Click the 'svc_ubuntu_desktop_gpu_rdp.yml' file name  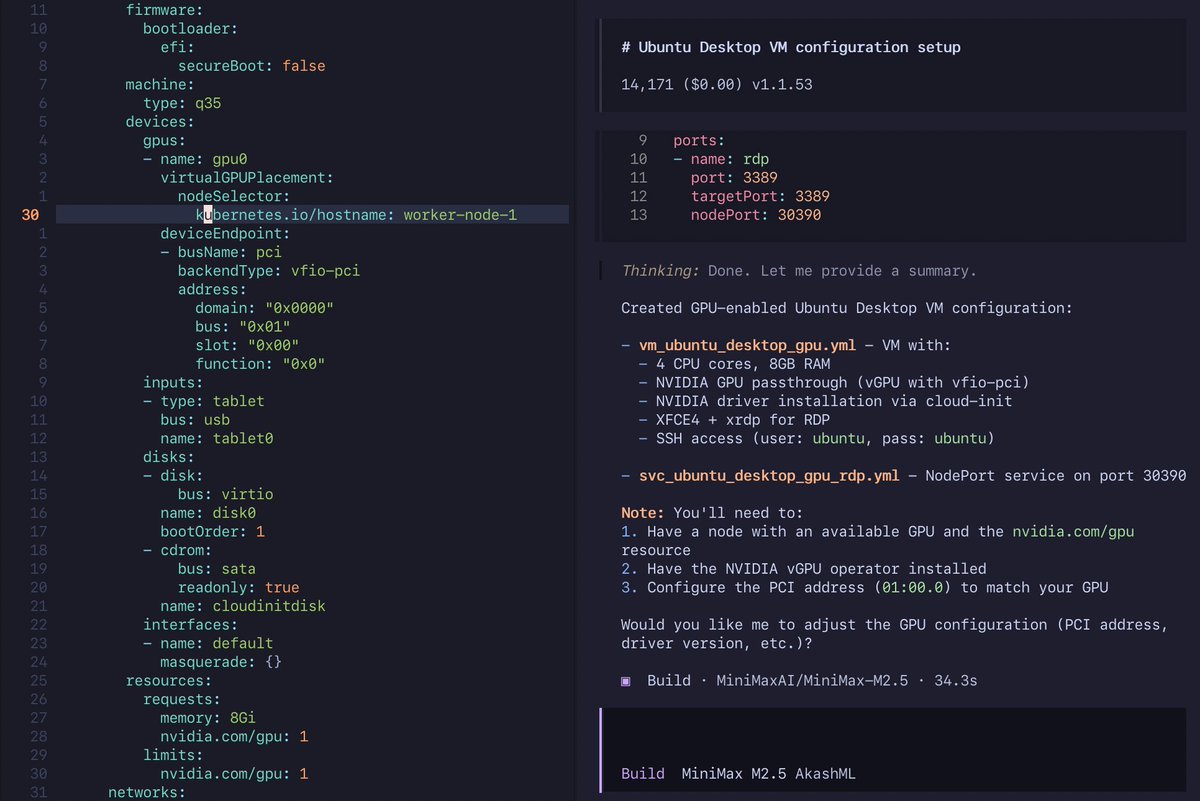tap(769, 475)
